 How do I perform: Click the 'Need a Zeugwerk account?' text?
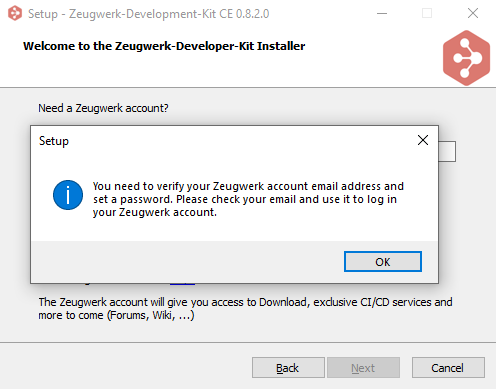tap(103, 108)
